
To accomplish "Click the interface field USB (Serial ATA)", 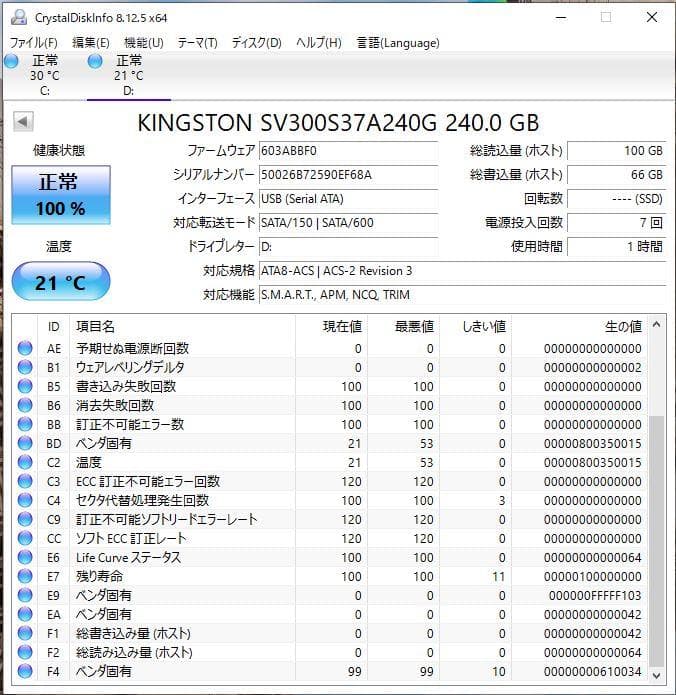I will [x=348, y=199].
